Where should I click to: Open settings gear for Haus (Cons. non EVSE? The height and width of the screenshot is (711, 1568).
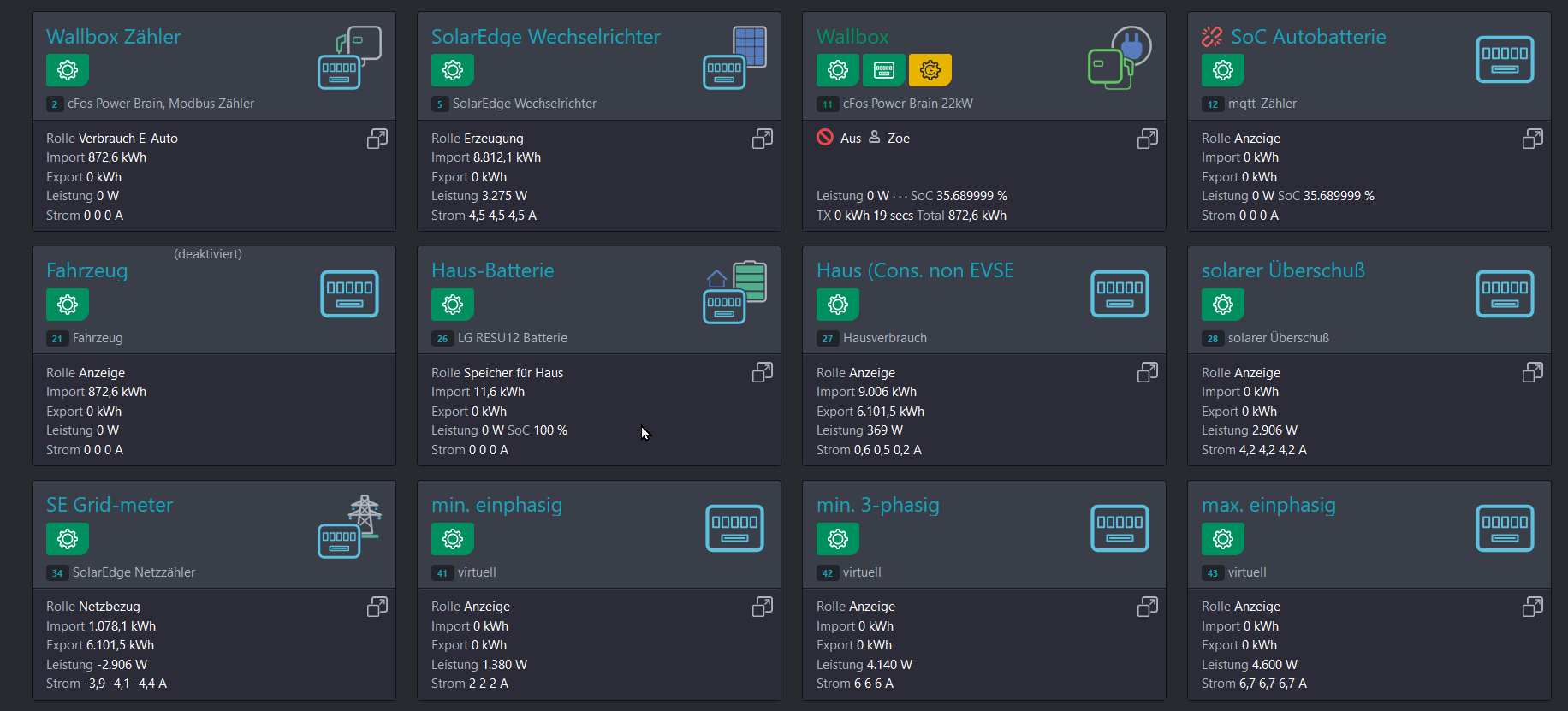click(x=838, y=305)
